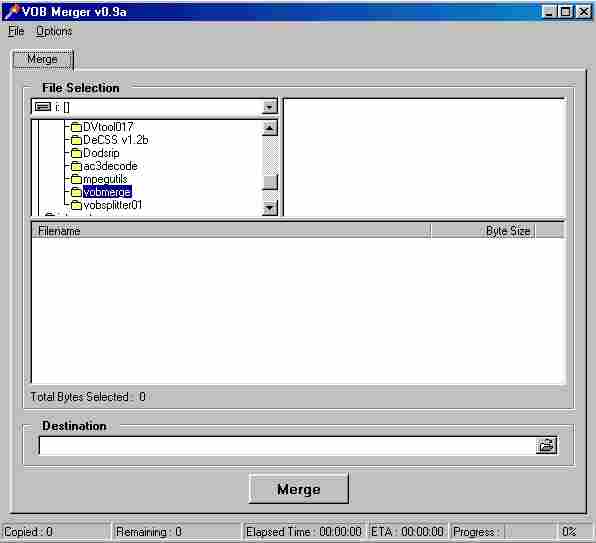Image resolution: width=596 pixels, height=543 pixels.
Task: Open the File menu
Action: (16, 31)
